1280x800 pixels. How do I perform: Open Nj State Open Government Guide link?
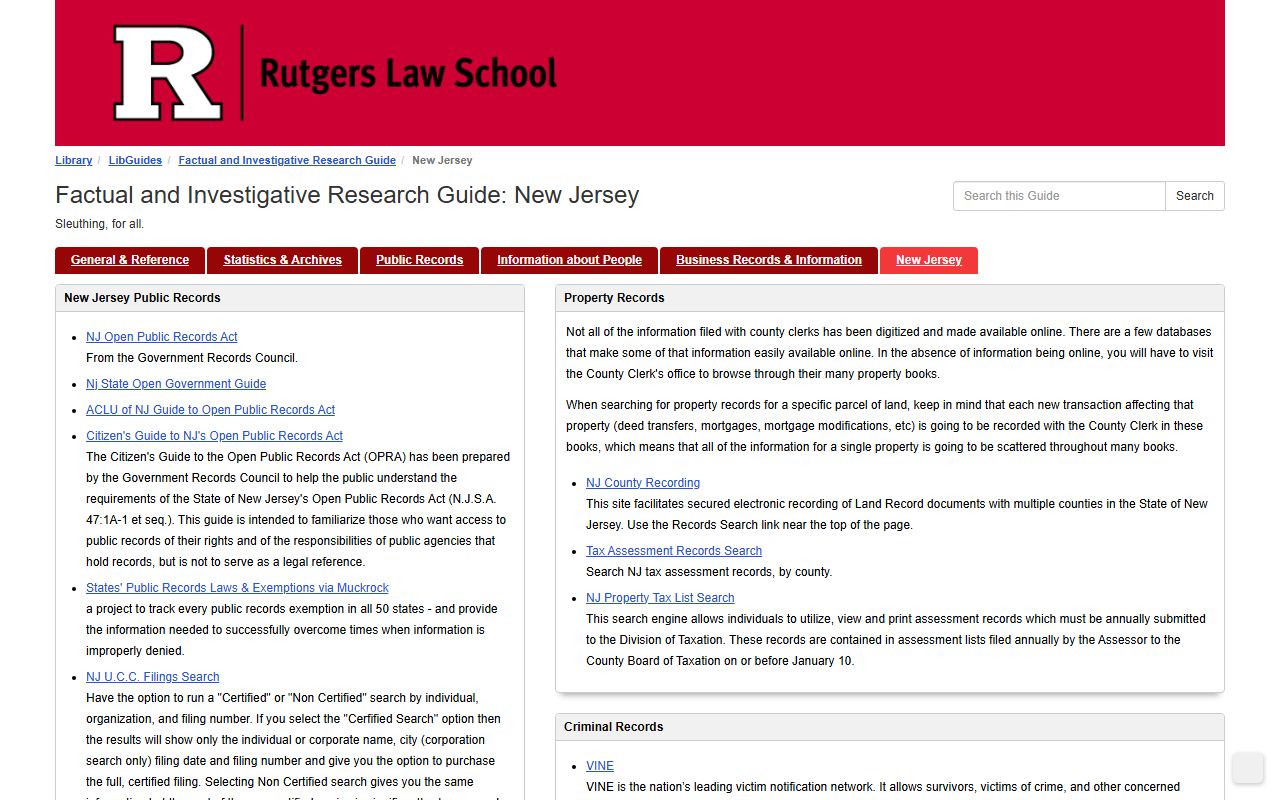176,384
